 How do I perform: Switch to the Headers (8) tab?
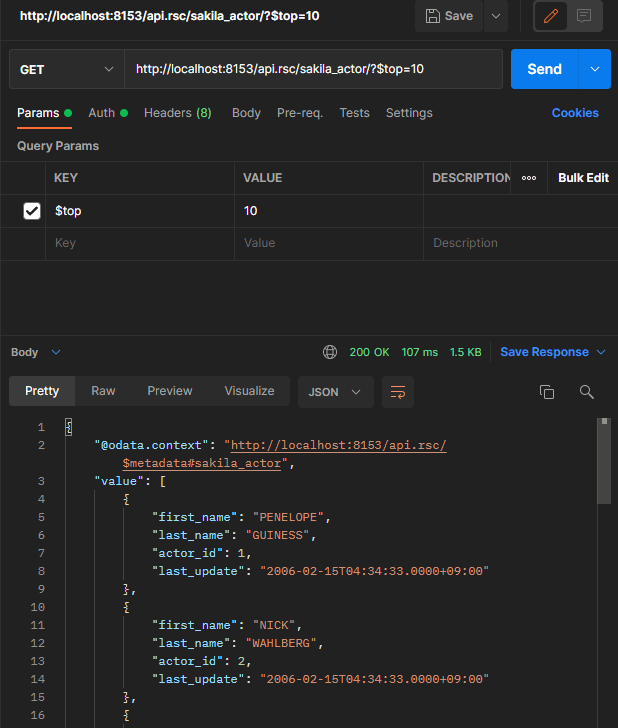pyautogui.click(x=177, y=113)
